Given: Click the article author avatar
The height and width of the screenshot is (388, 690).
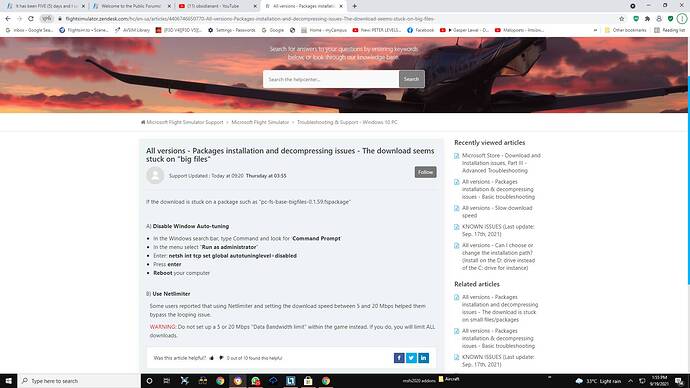Looking at the screenshot, I should [155, 175].
